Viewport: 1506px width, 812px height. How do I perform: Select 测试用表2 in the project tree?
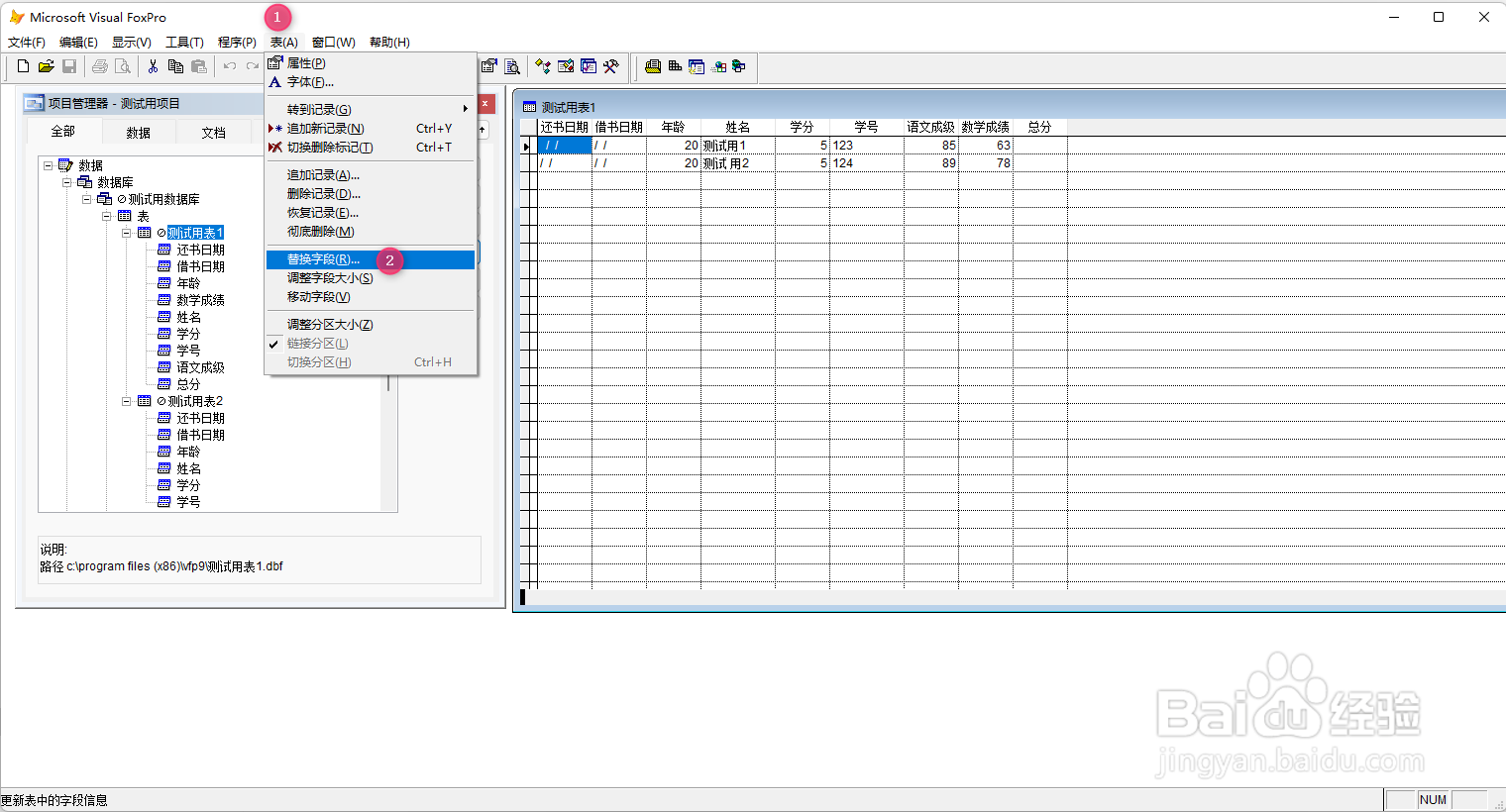pos(195,401)
